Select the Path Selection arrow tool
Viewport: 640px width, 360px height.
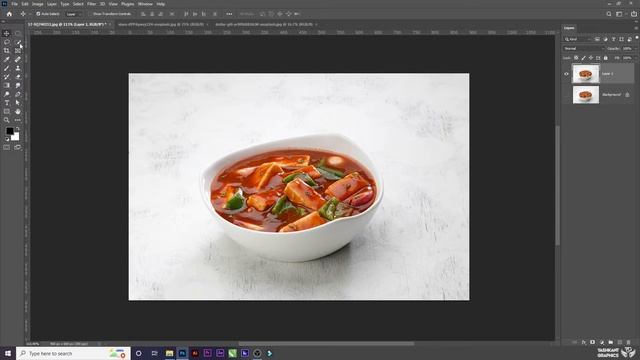click(x=18, y=103)
